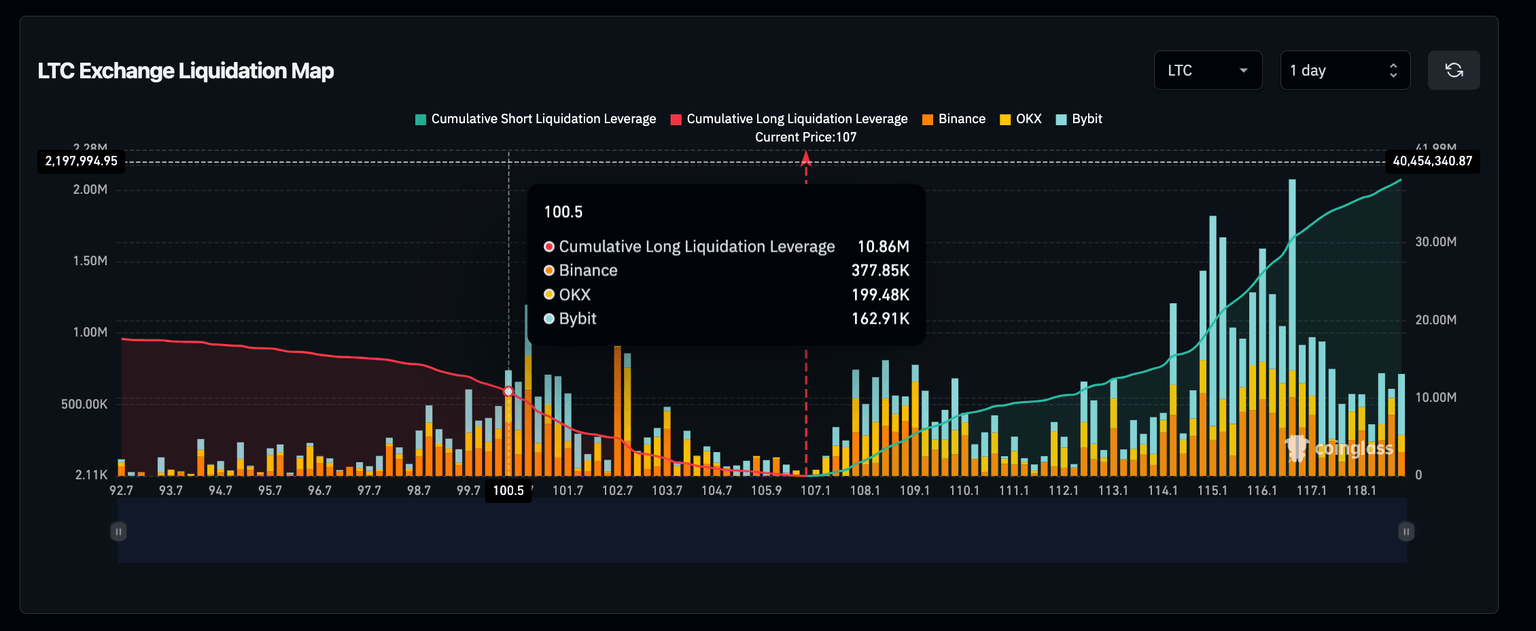Click the refresh icon button
Image resolution: width=1536 pixels, height=631 pixels.
[1454, 70]
